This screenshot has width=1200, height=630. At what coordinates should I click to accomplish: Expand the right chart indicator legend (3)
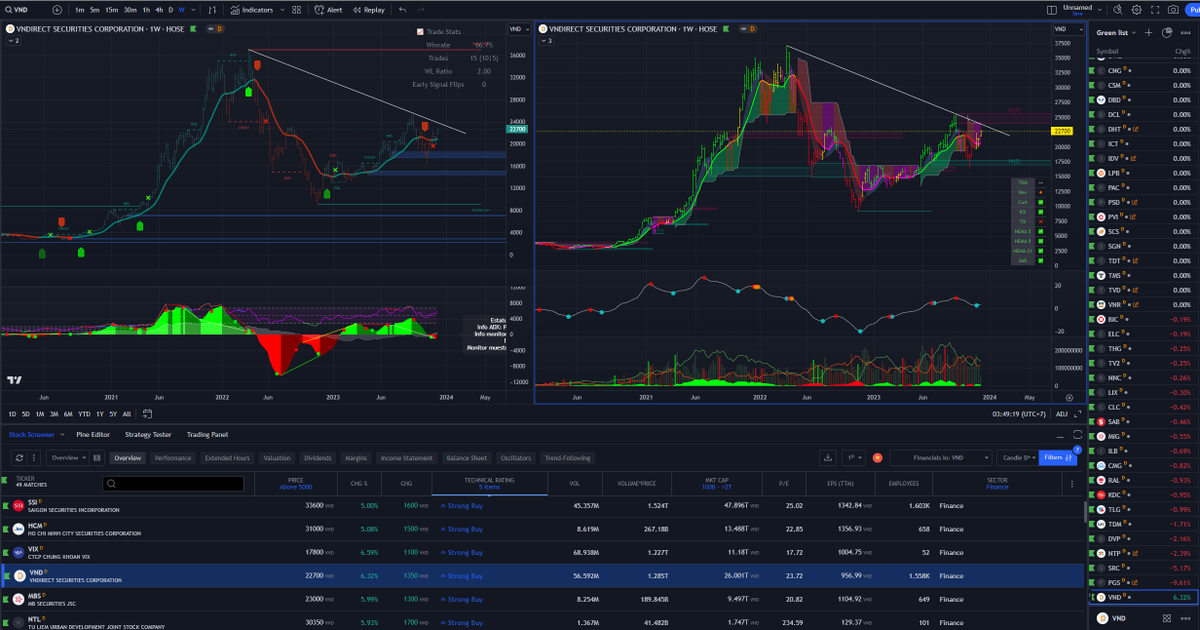545,40
